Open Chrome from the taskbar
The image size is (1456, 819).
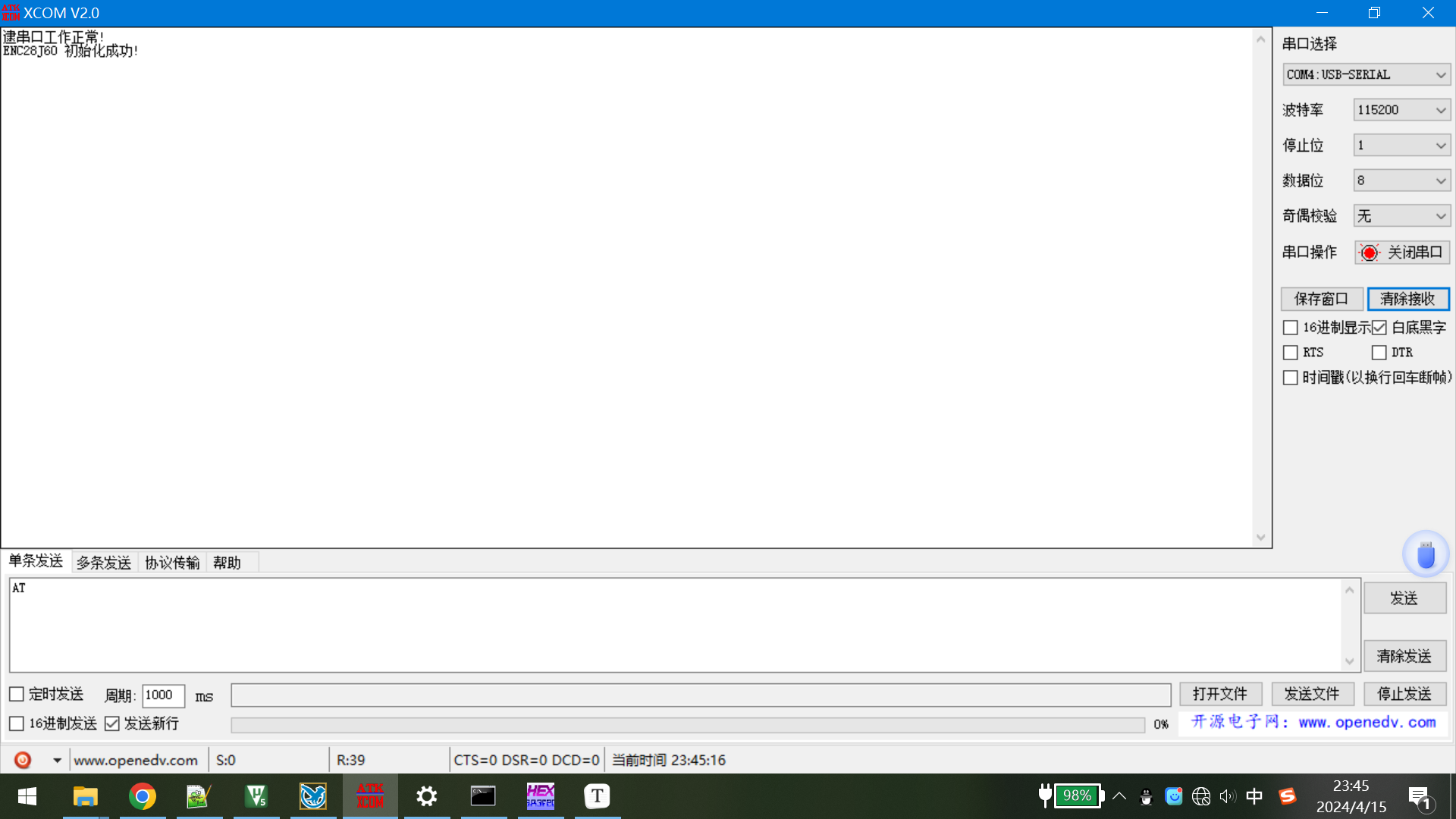[142, 796]
